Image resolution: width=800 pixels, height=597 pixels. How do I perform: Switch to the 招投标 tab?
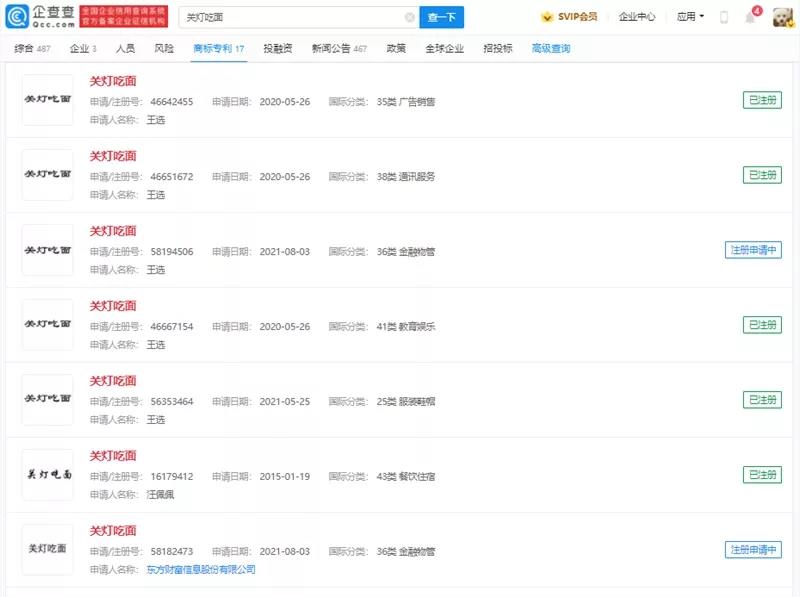pyautogui.click(x=498, y=48)
